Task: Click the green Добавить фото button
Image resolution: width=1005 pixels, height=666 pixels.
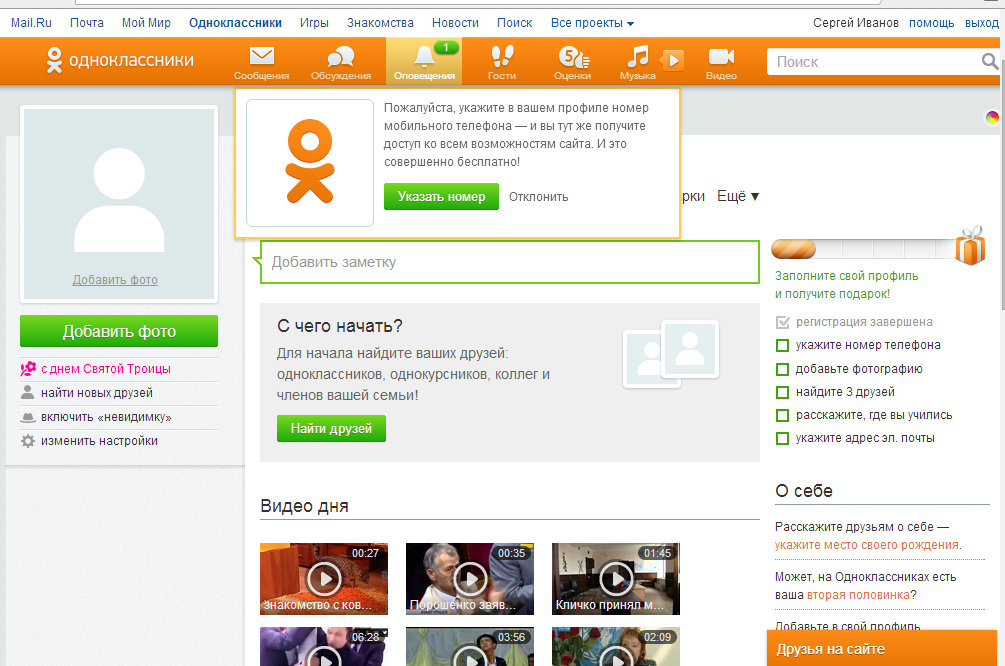Action: pos(119,331)
